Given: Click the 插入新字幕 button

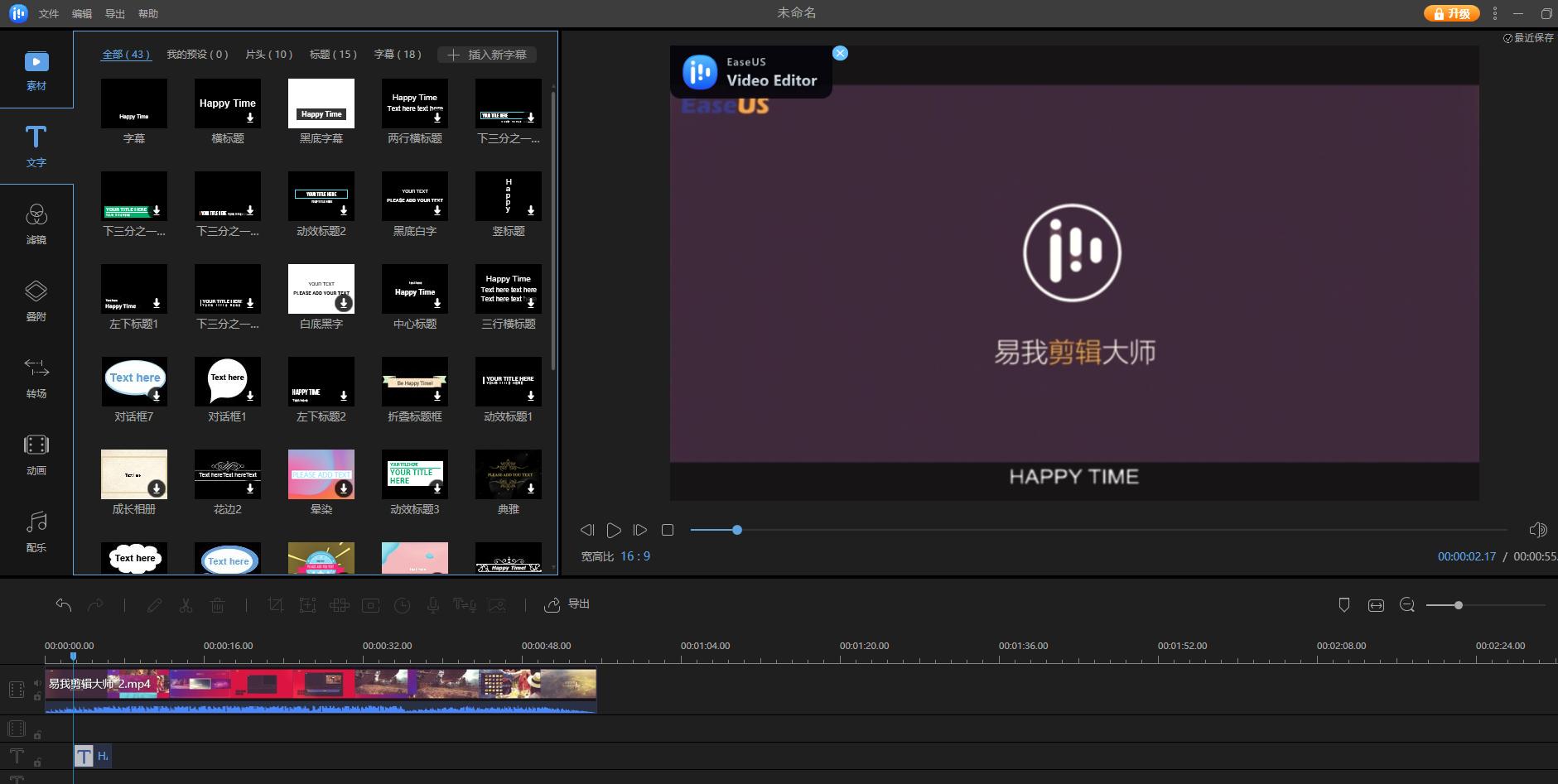Looking at the screenshot, I should [487, 54].
